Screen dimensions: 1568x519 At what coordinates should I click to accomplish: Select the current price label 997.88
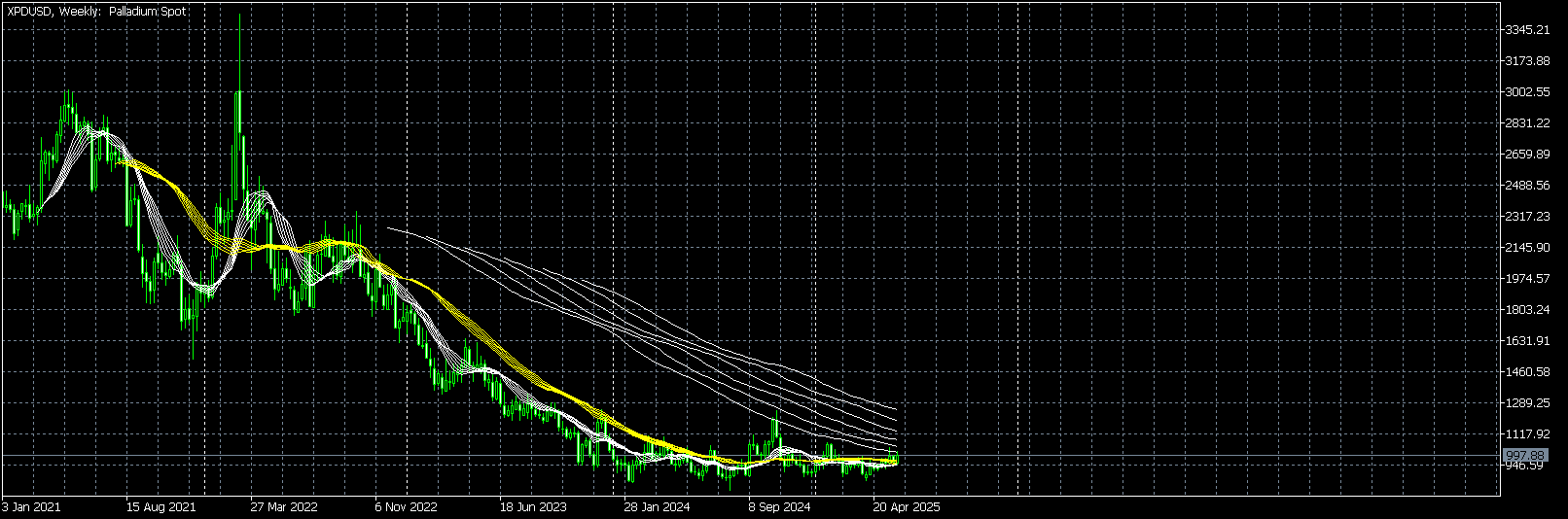pyautogui.click(x=1524, y=456)
